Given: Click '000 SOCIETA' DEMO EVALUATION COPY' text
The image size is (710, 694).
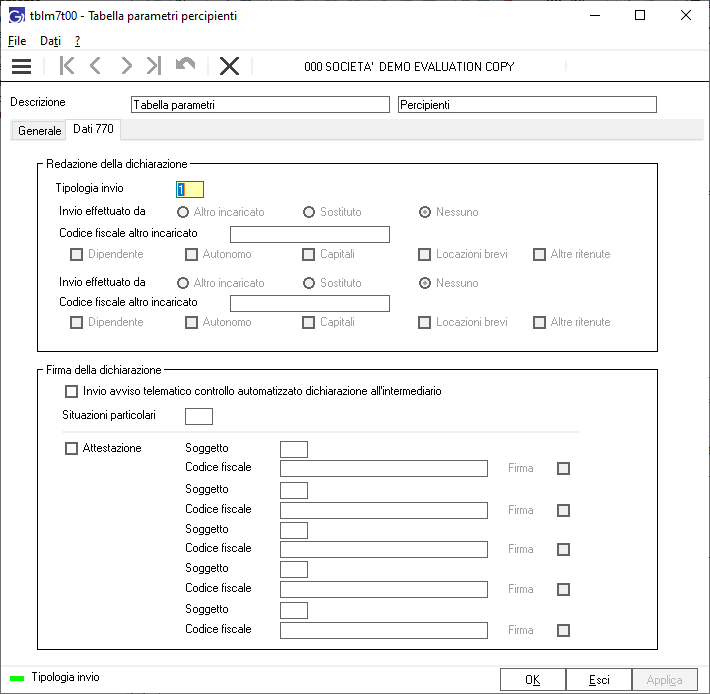Looking at the screenshot, I should (409, 67).
